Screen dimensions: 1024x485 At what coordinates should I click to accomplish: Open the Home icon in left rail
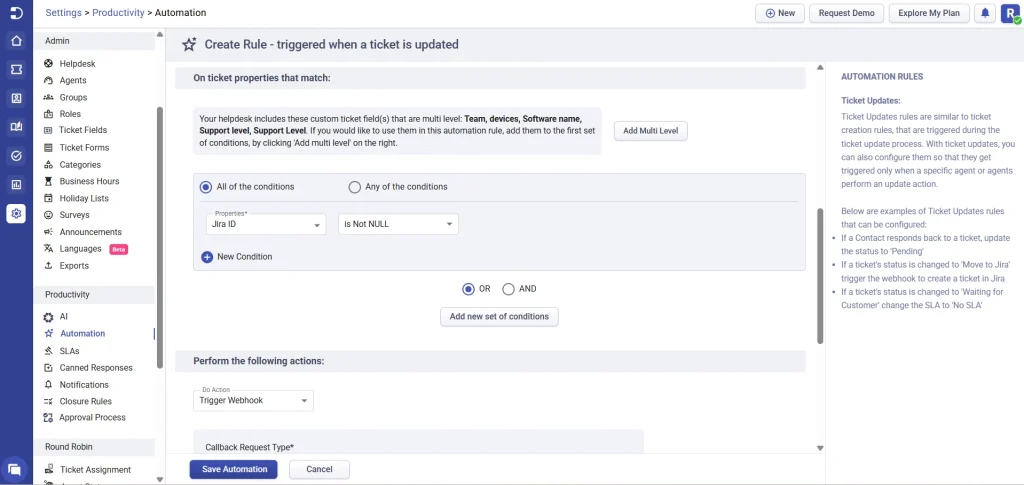click(16, 41)
